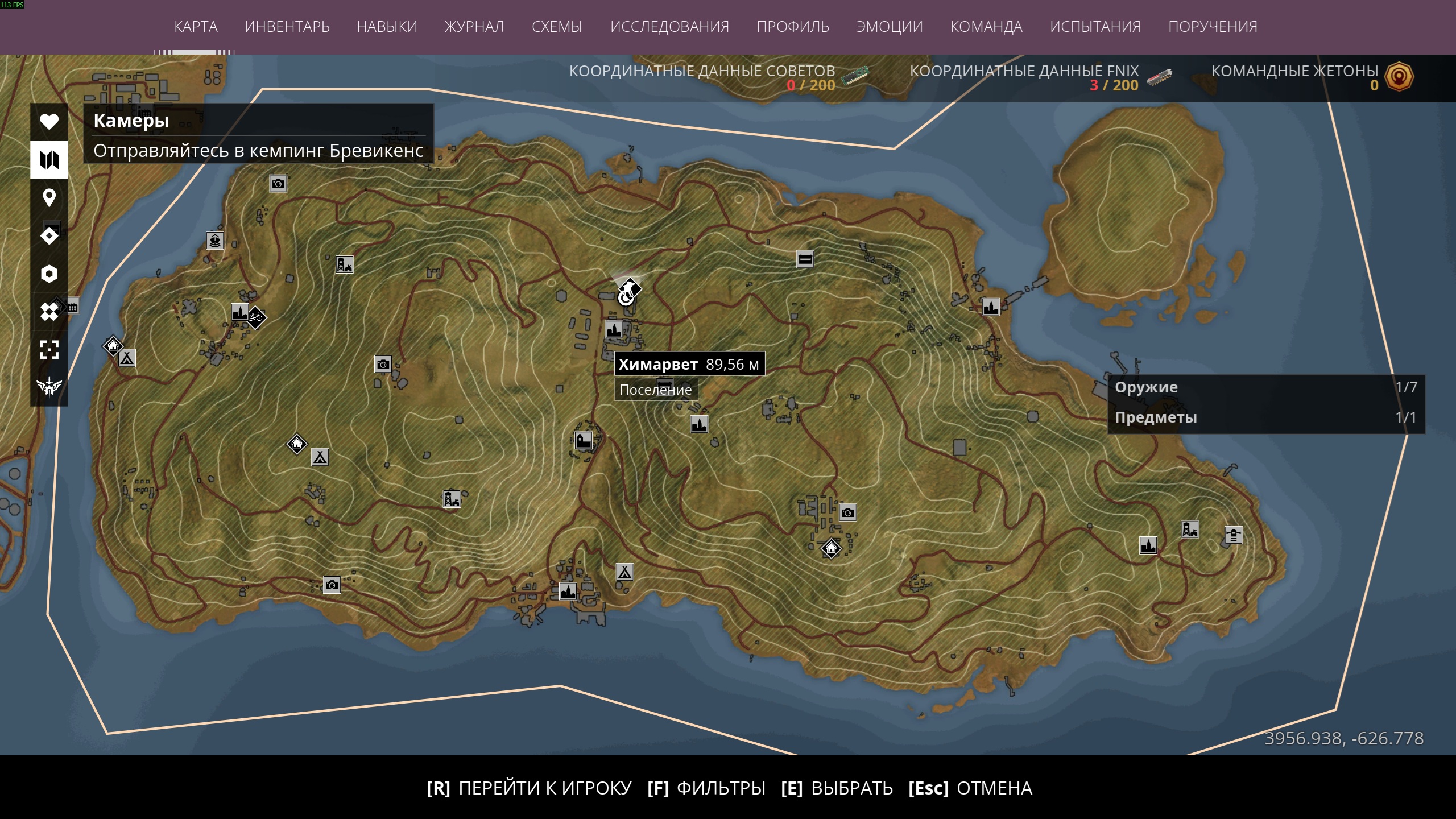This screenshot has height=819, width=1456.
Task: Click the Камеры mission tracker panel
Action: tap(259, 134)
